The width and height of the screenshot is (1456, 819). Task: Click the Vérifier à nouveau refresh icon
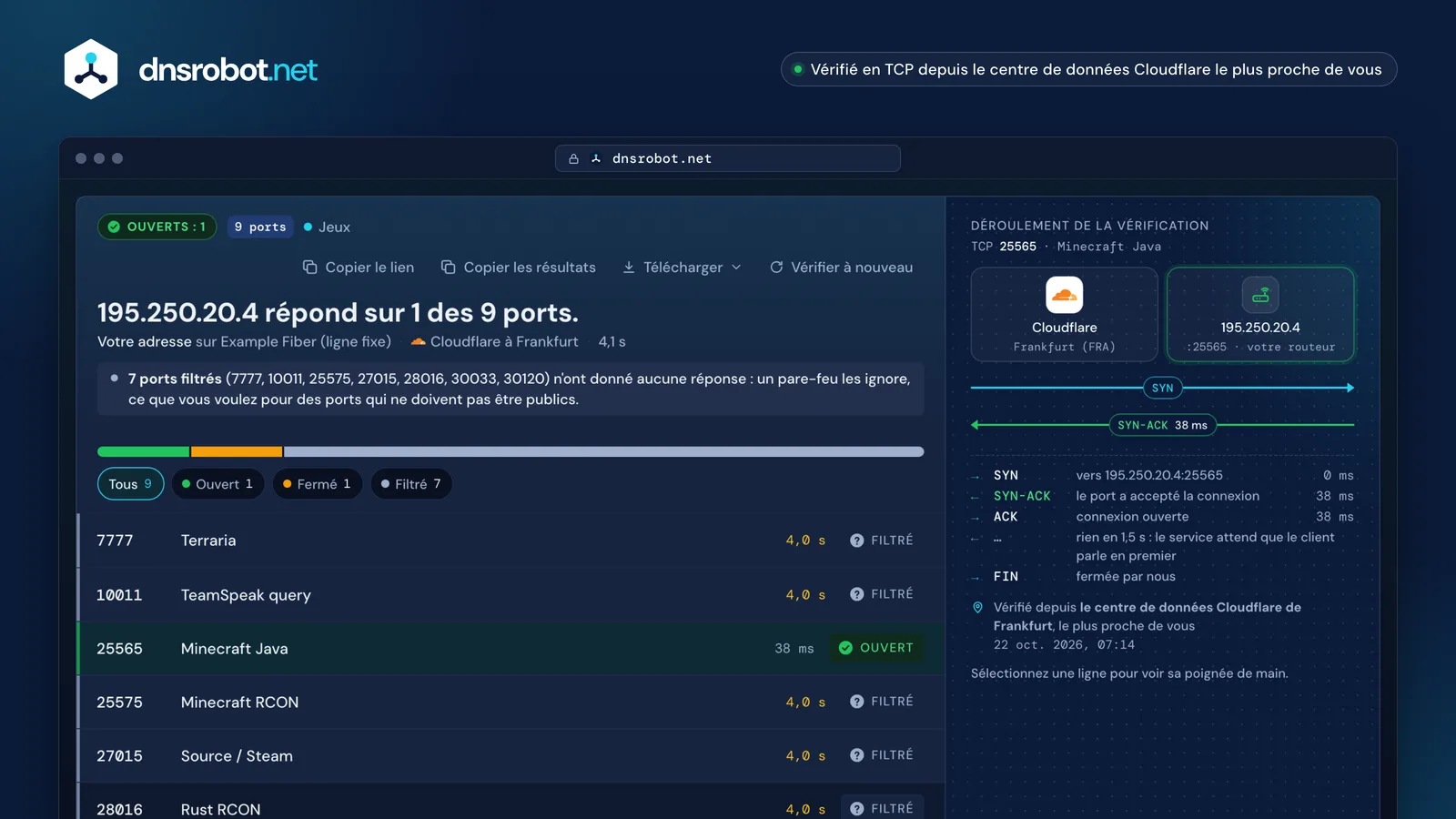coord(776,268)
